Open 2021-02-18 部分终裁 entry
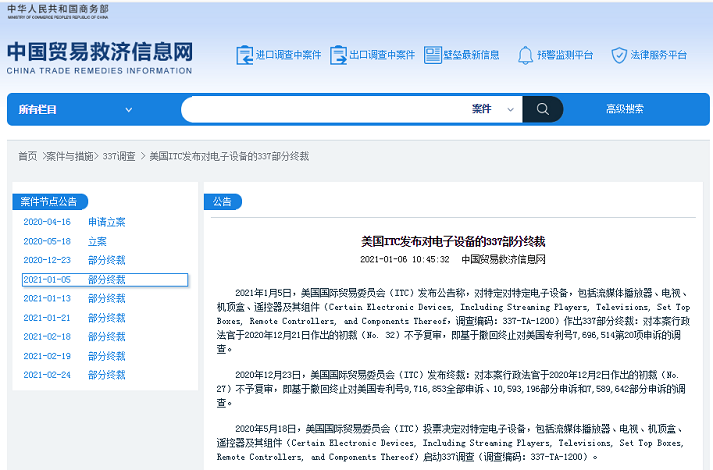Screen dimensions: 713x470 [x=75, y=336]
